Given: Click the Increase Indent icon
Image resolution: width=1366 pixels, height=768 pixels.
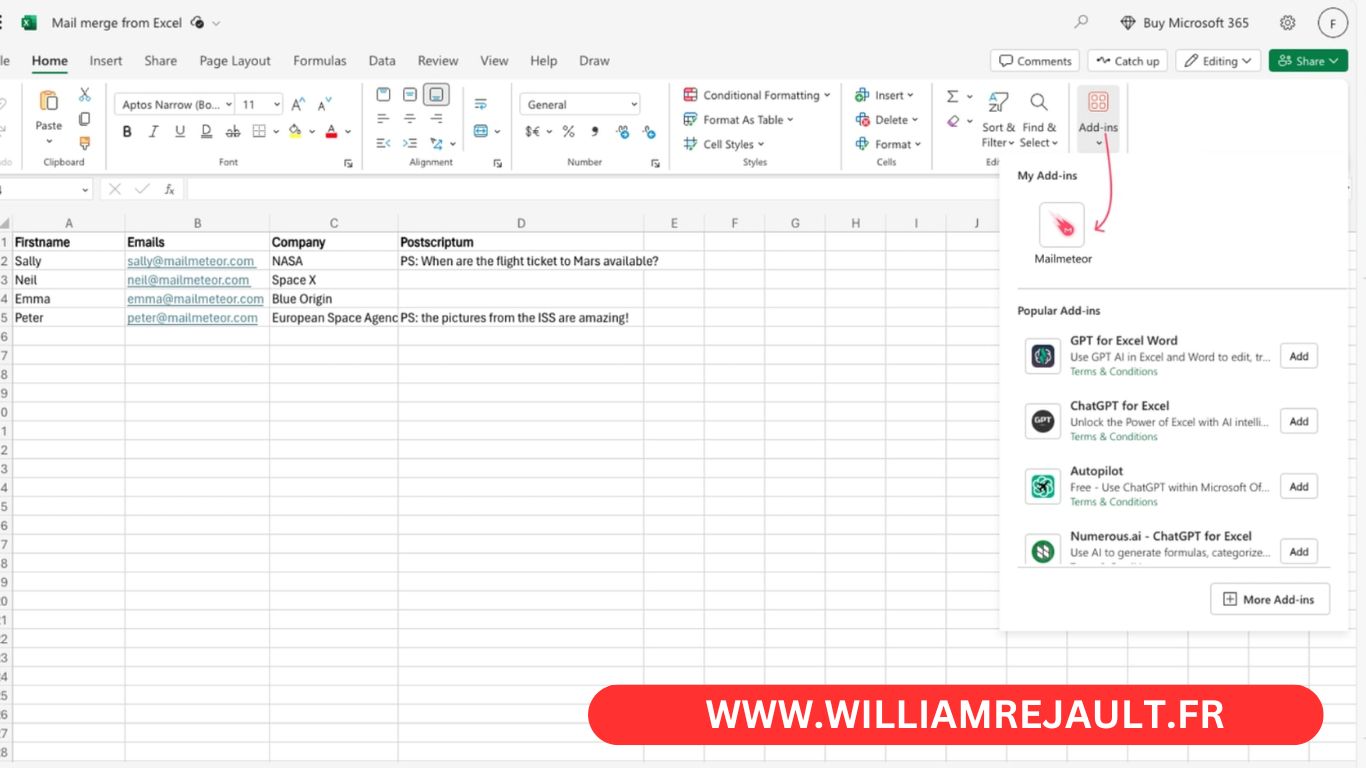Looking at the screenshot, I should click(x=409, y=143).
